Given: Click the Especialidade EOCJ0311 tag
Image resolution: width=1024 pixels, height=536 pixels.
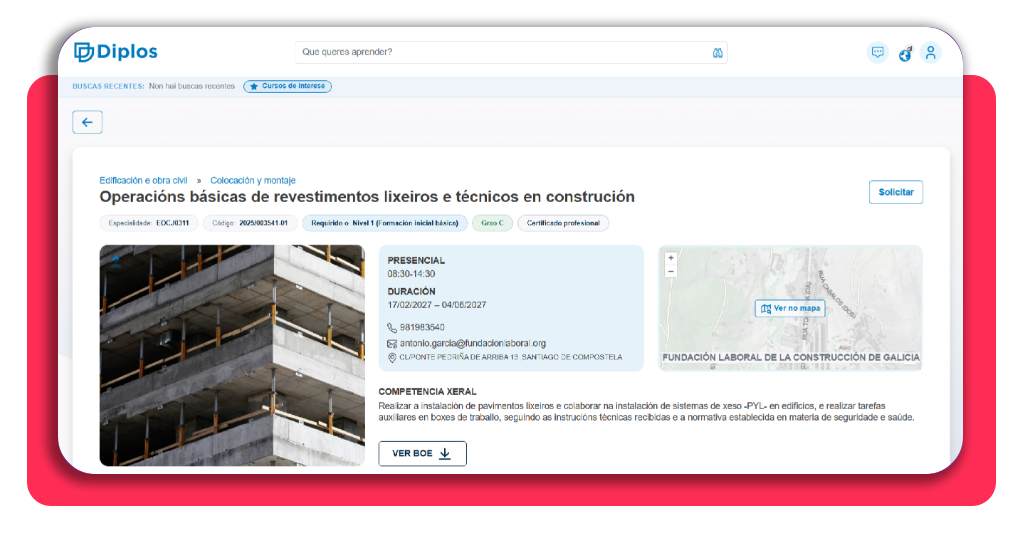Looking at the screenshot, I should (149, 223).
